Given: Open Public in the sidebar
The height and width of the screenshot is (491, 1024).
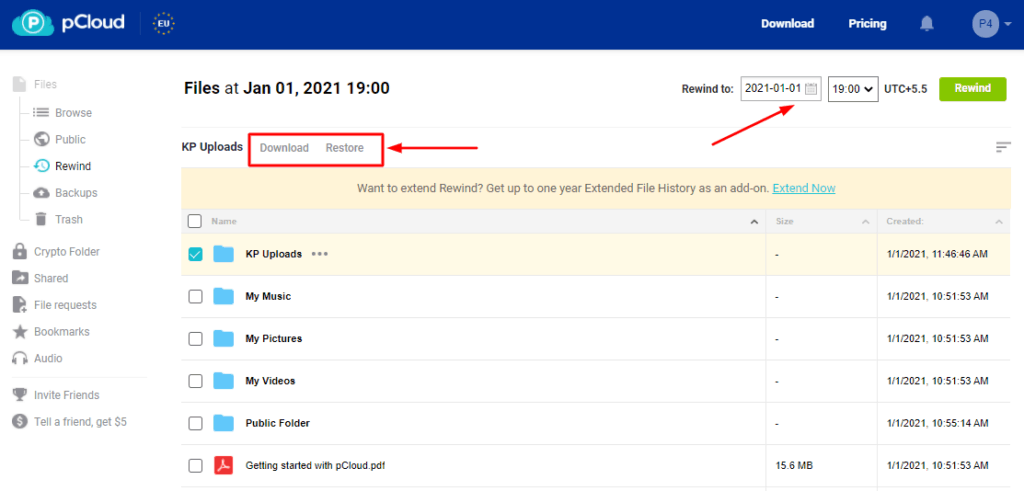Looking at the screenshot, I should pyautogui.click(x=71, y=139).
